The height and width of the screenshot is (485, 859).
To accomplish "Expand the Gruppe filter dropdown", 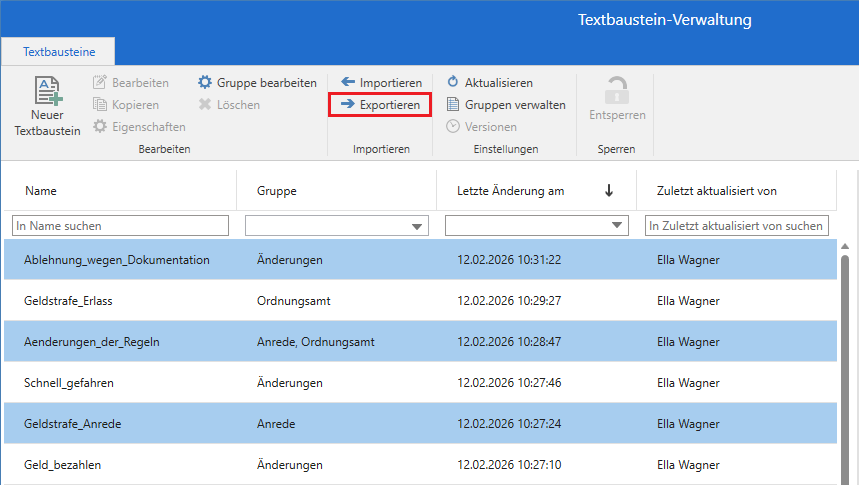I will [x=417, y=227].
